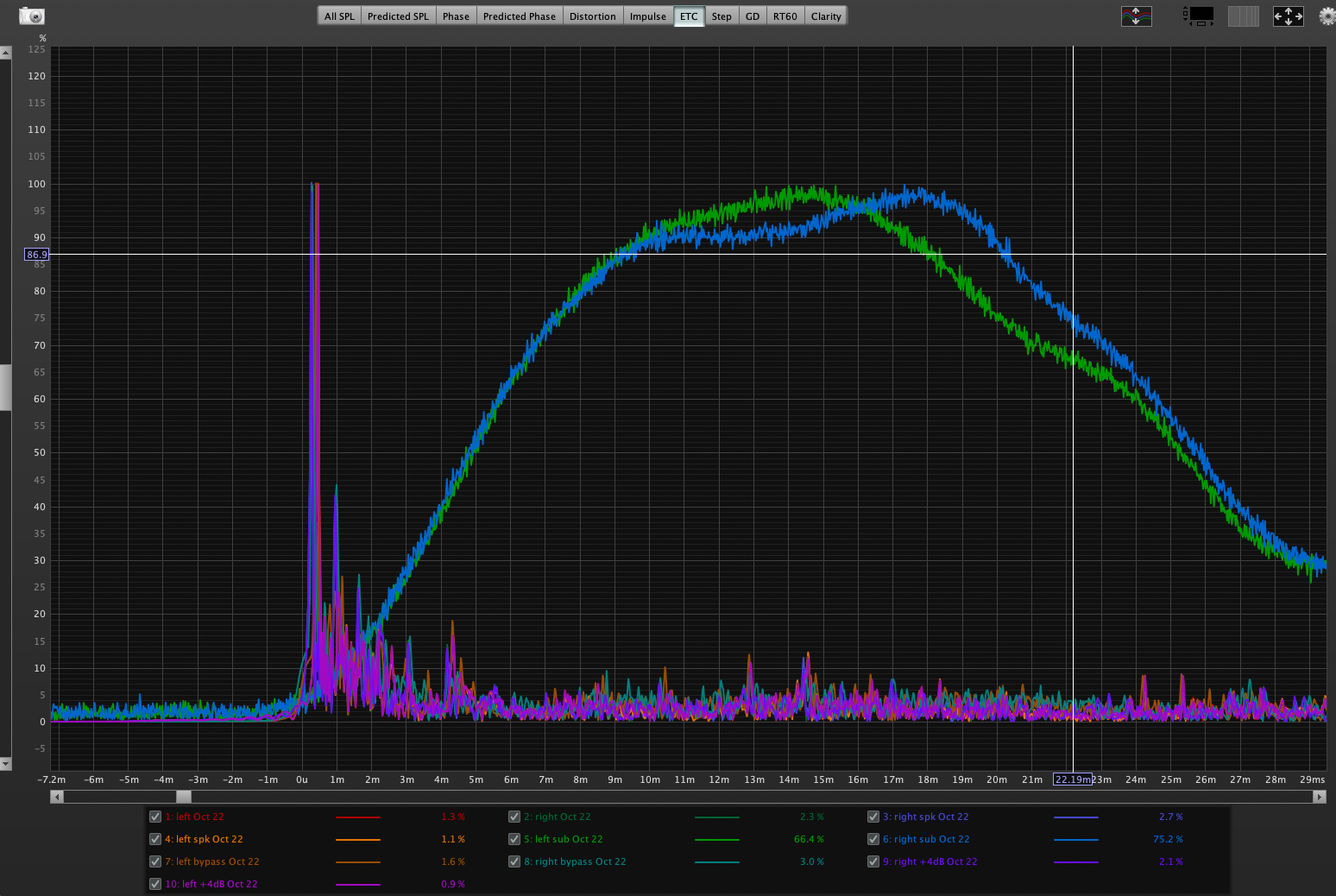This screenshot has height=896, width=1336.
Task: Click green line sample for left sub
Action: pyautogui.click(x=716, y=839)
